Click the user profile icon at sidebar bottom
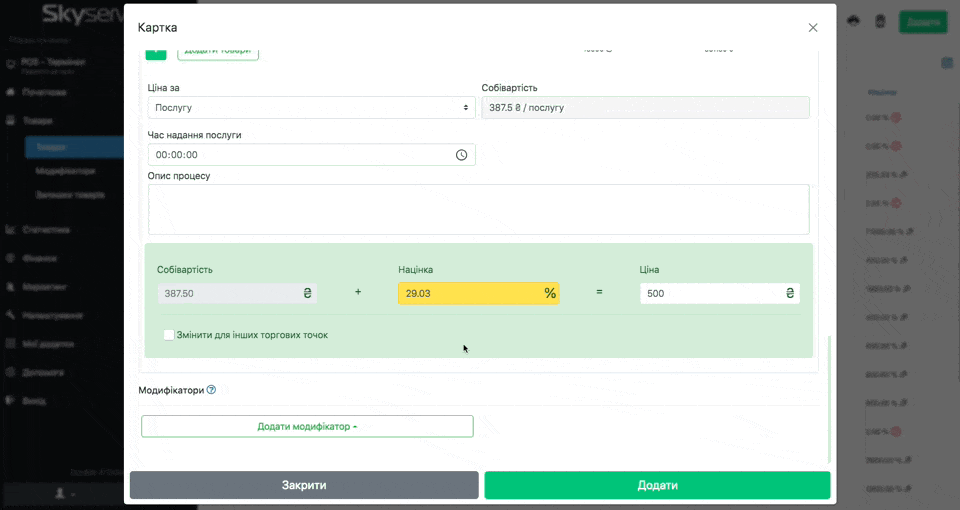960x510 pixels. (61, 493)
